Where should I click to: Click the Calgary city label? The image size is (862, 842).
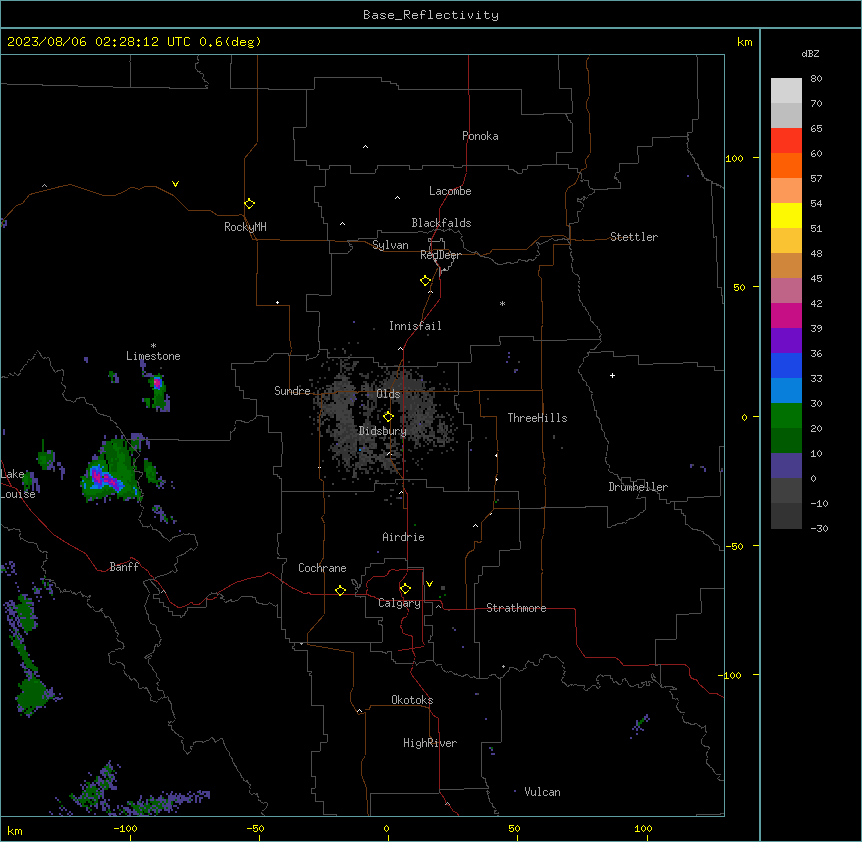[x=399, y=603]
